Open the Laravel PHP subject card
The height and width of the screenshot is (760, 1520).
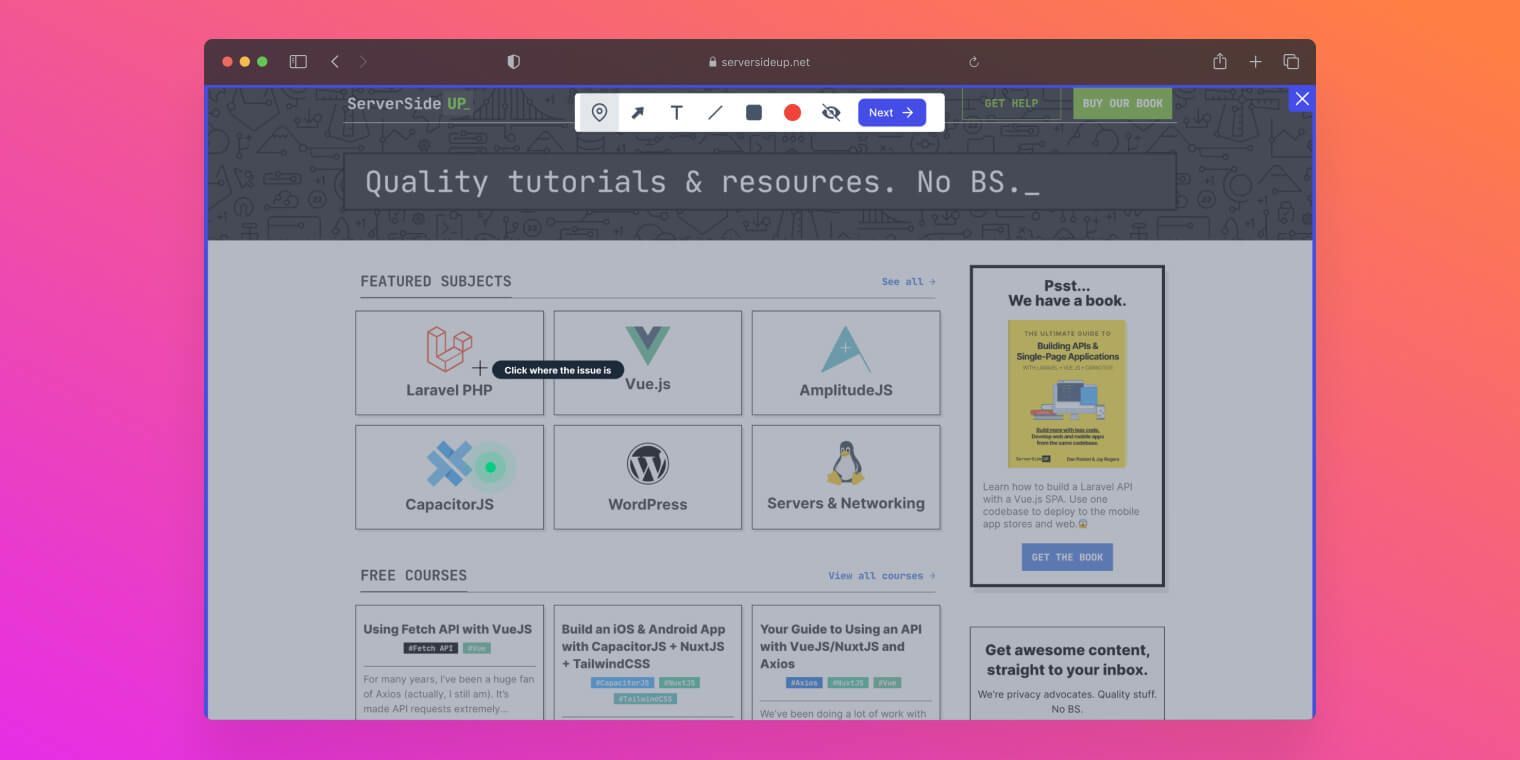tap(450, 363)
